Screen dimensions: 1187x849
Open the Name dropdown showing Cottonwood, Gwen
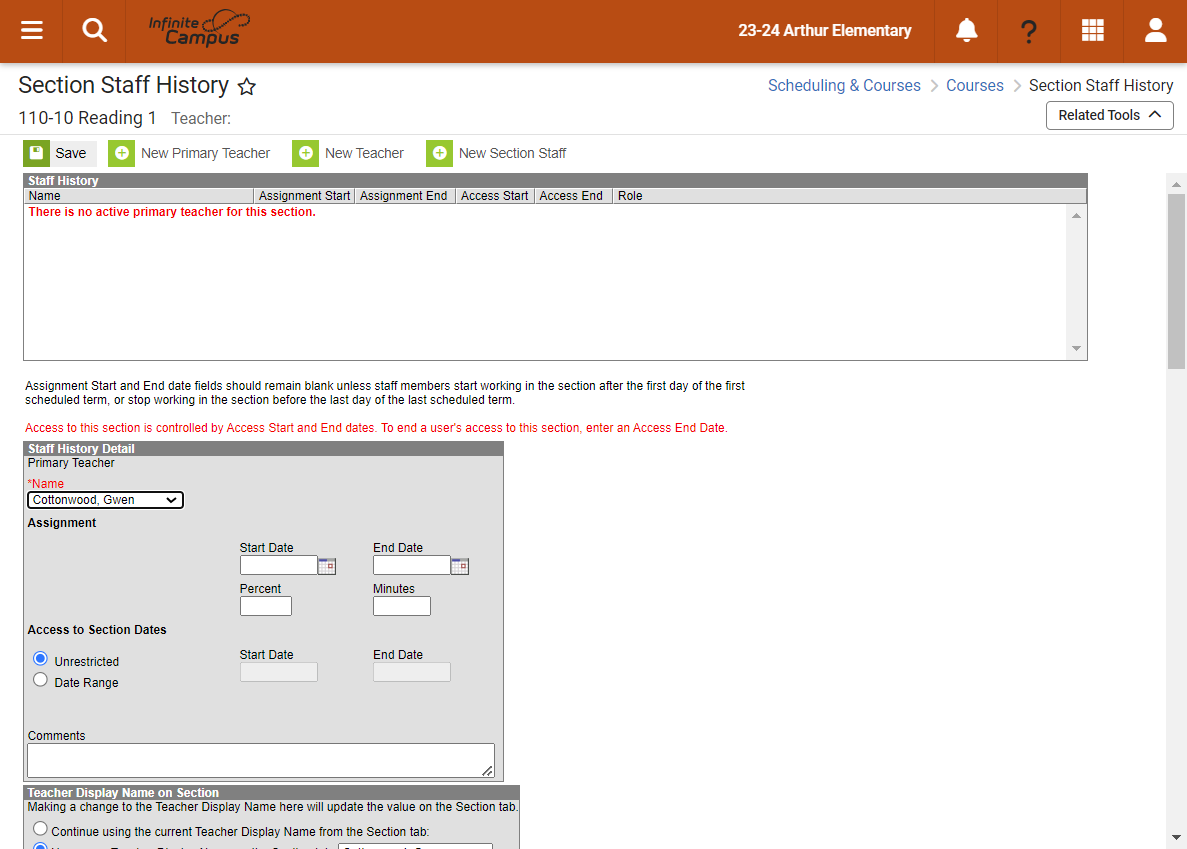(x=105, y=499)
